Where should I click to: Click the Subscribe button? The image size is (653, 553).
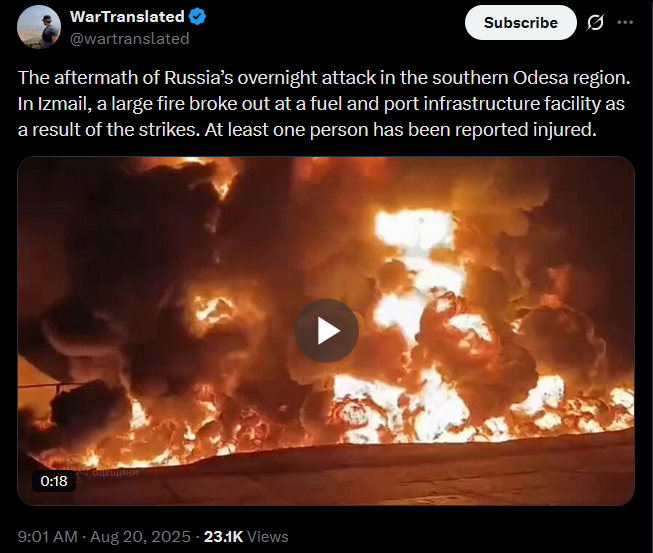(521, 22)
